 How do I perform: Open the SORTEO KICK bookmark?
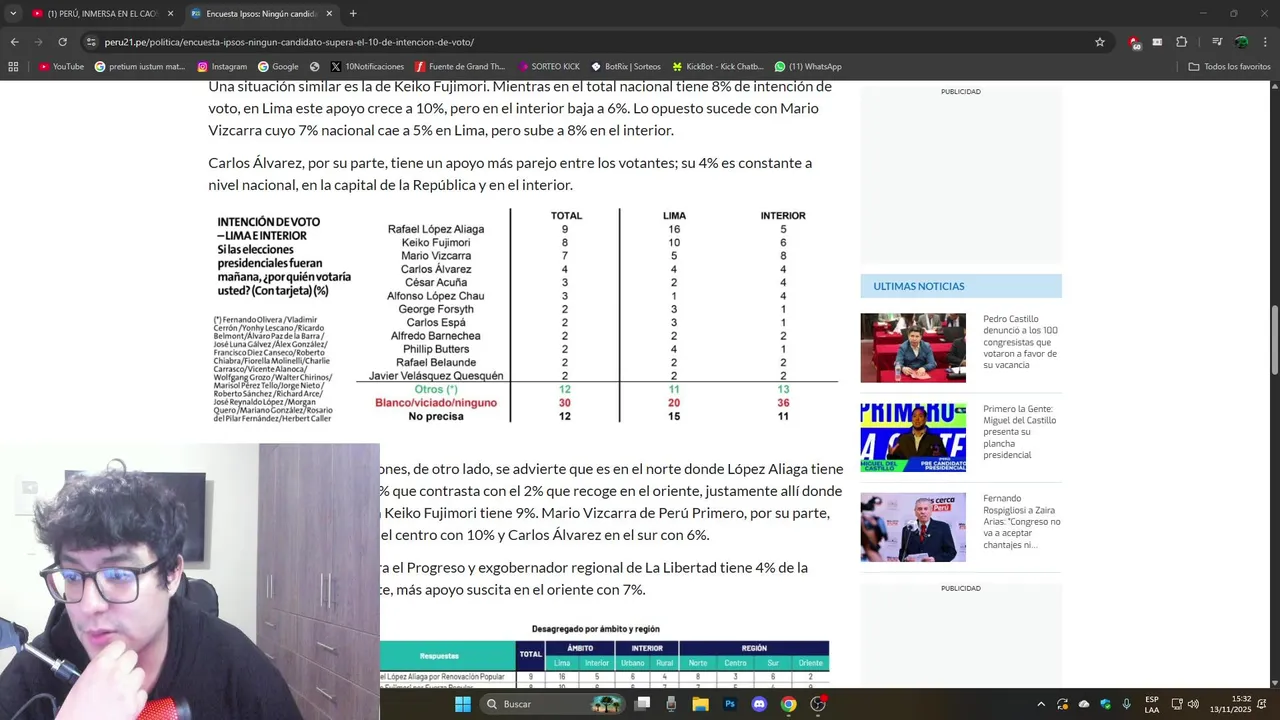pos(548,67)
